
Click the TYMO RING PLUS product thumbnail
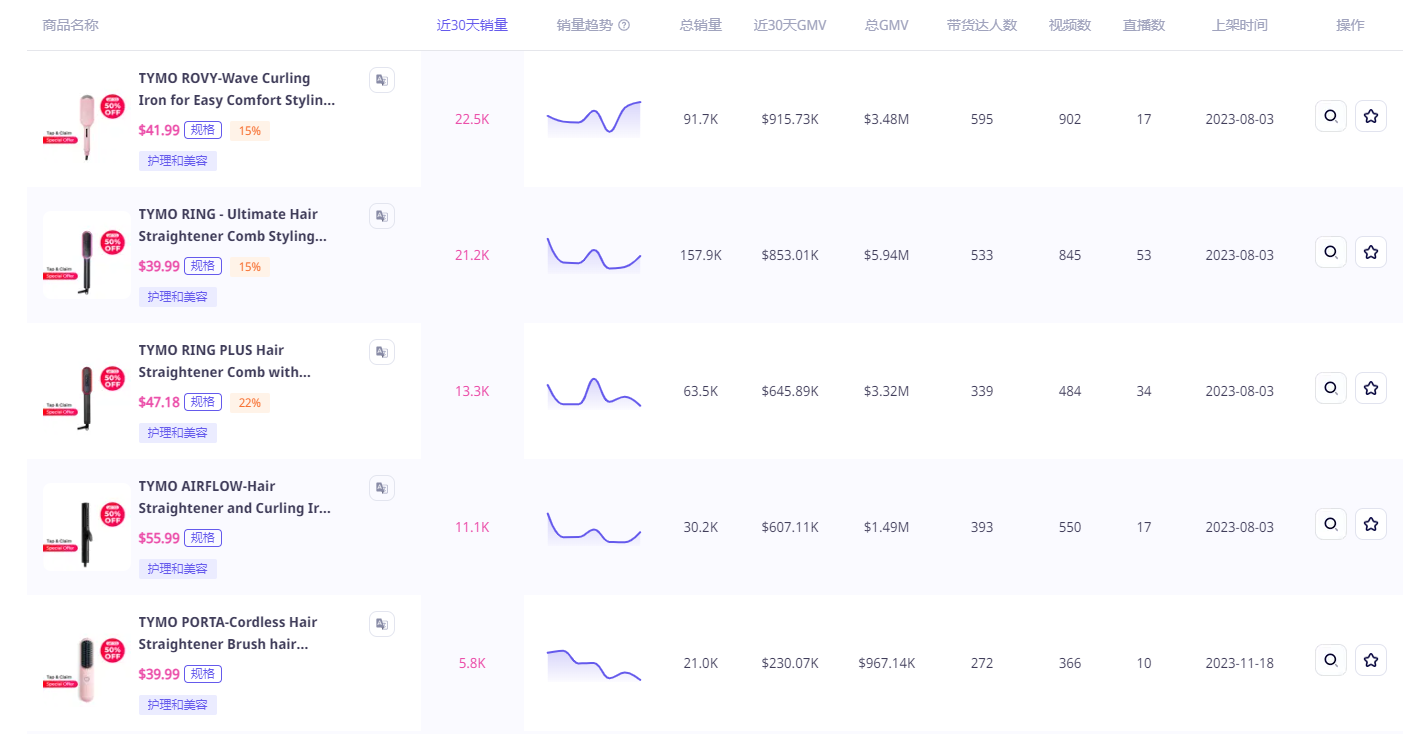pos(85,390)
